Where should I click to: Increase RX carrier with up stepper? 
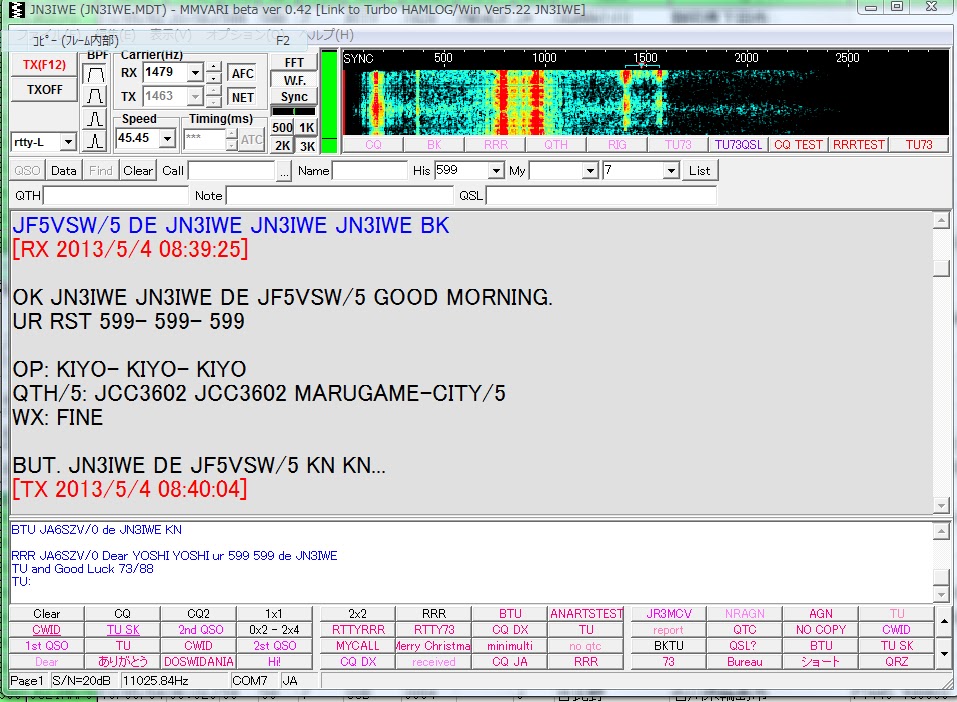pos(214,67)
